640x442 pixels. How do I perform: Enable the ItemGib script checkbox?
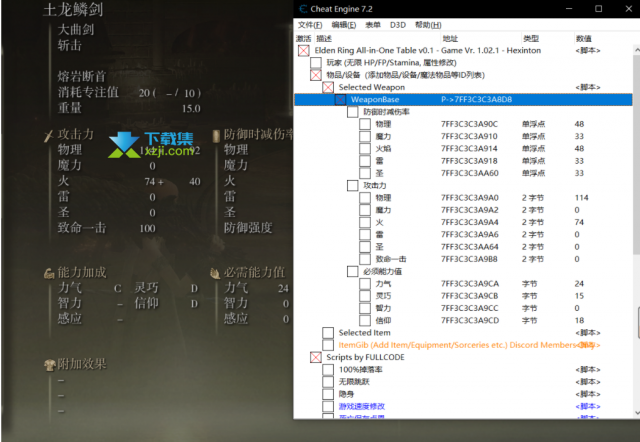pos(328,345)
